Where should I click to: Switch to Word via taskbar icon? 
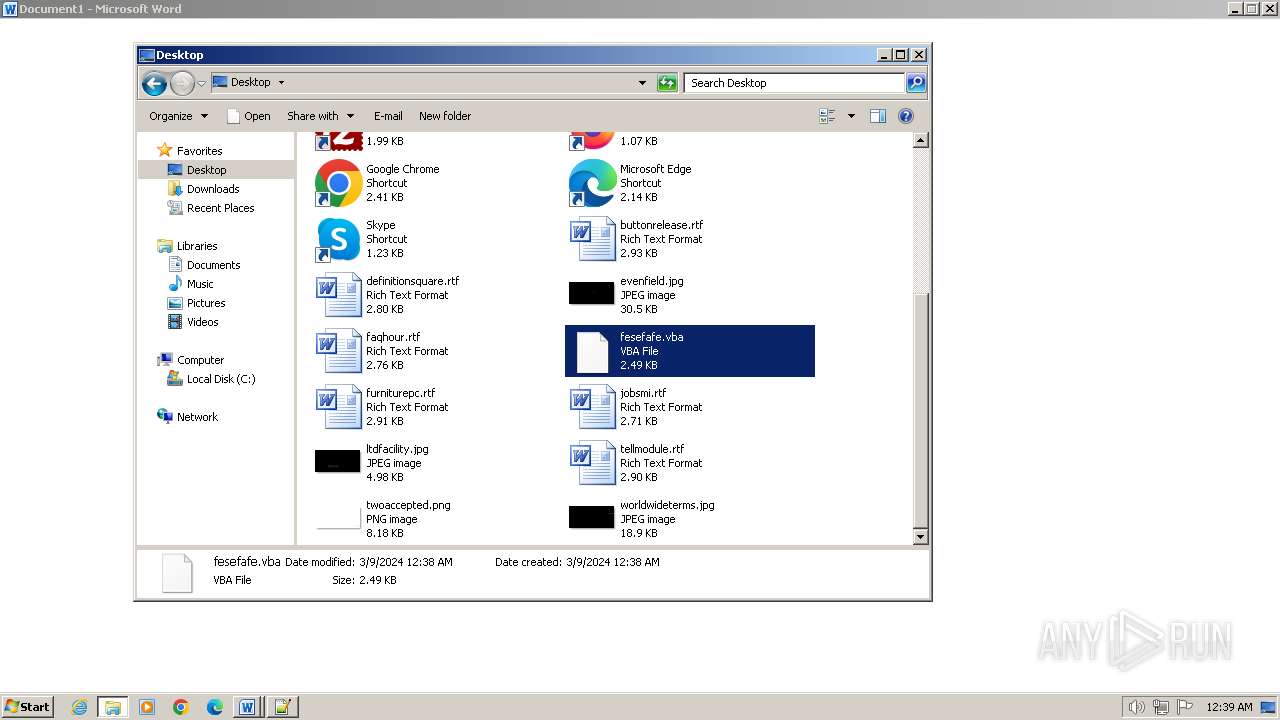coord(247,707)
